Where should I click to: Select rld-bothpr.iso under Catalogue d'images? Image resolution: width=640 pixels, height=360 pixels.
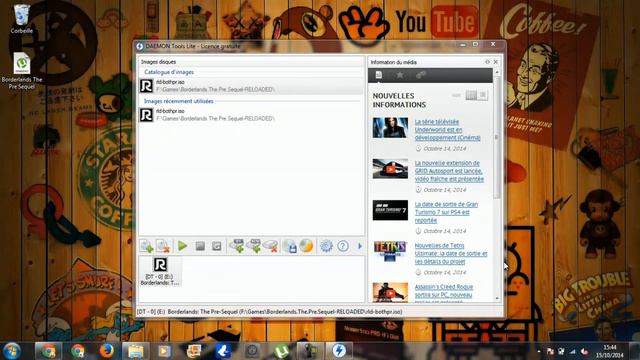(251, 86)
